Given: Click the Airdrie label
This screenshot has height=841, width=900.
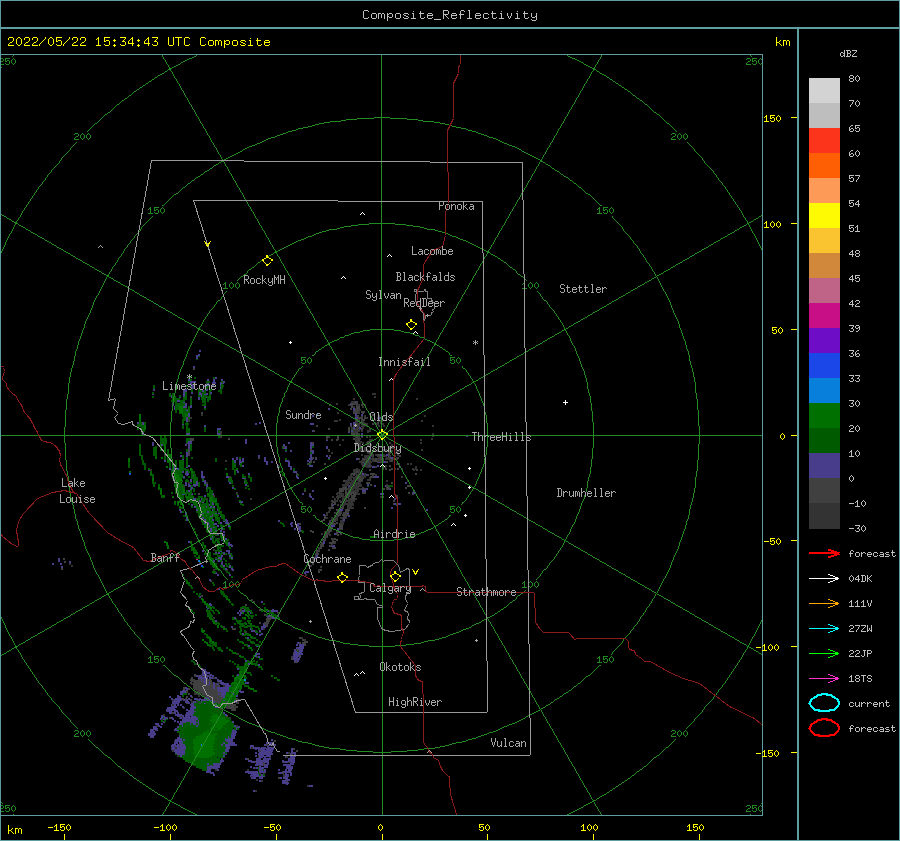Looking at the screenshot, I should pyautogui.click(x=394, y=534).
